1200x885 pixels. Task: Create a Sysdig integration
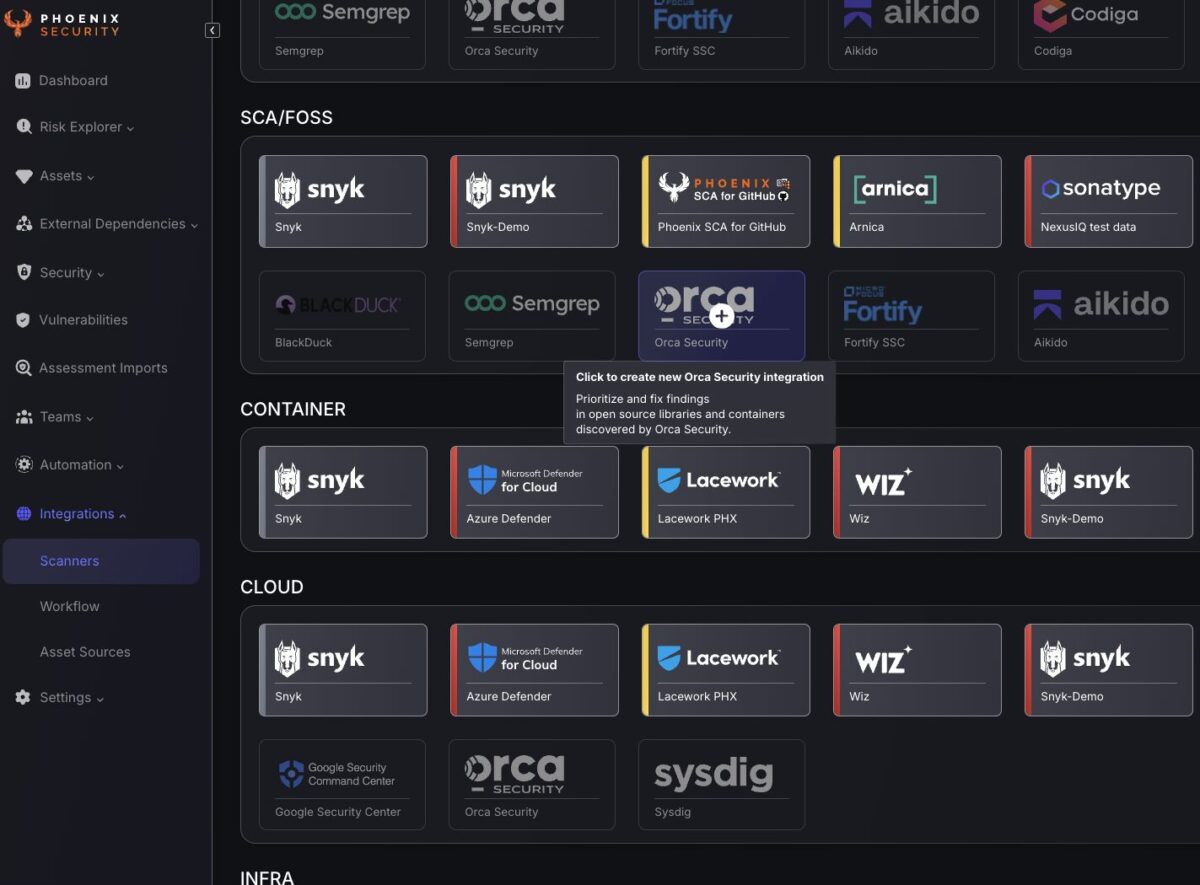tap(722, 785)
